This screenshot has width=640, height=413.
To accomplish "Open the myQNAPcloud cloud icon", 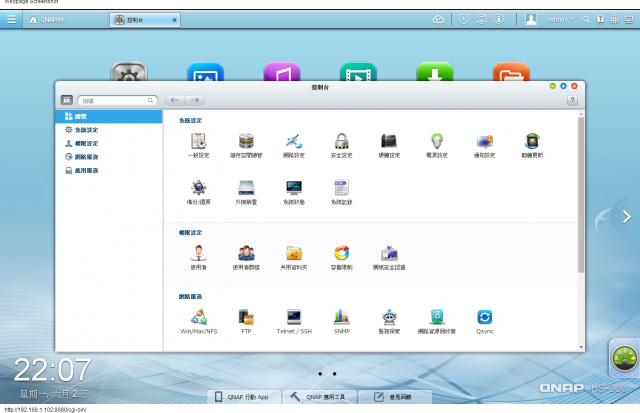I will (438, 19).
